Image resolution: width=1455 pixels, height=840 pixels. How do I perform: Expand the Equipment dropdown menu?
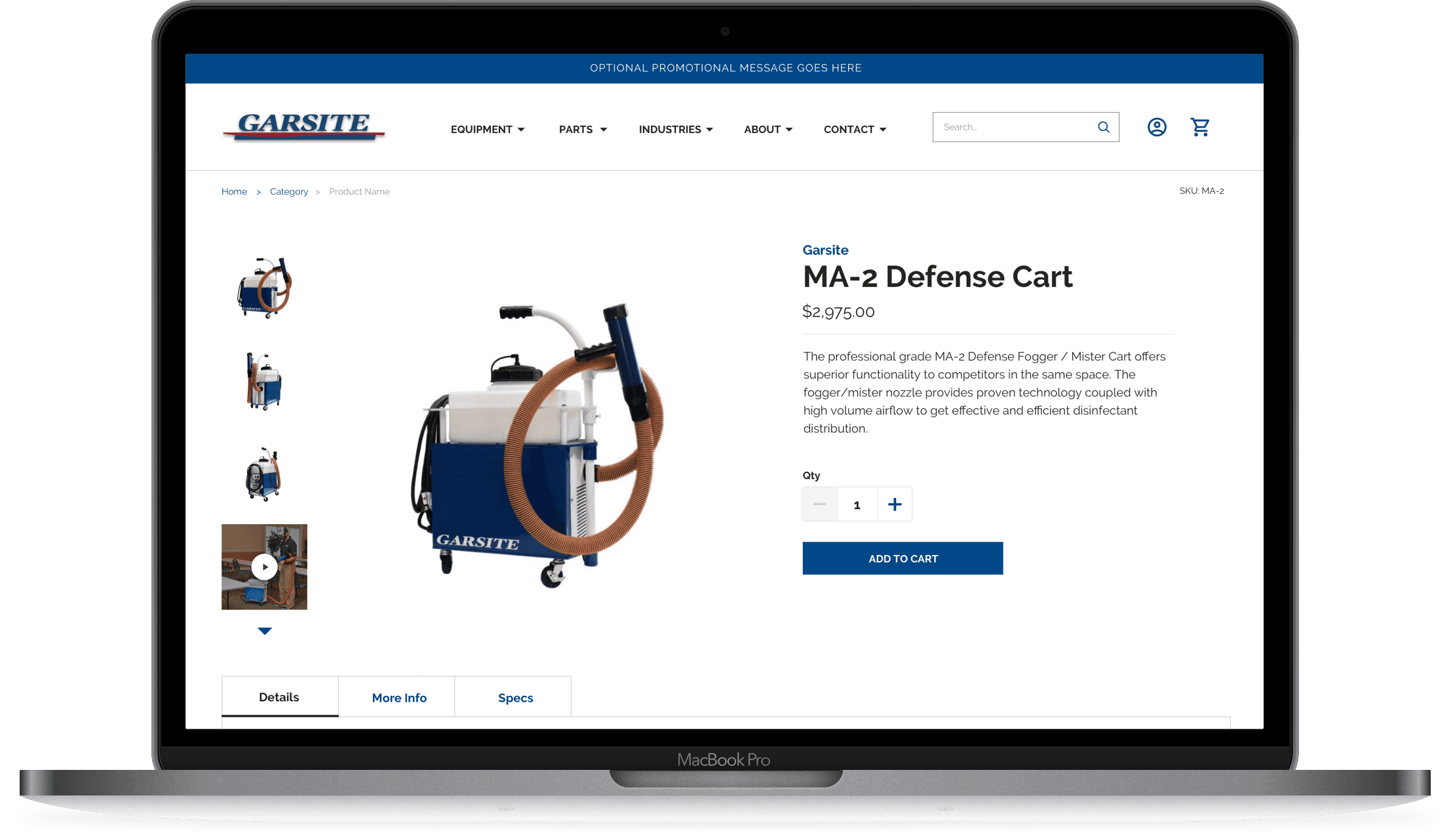[x=487, y=130]
